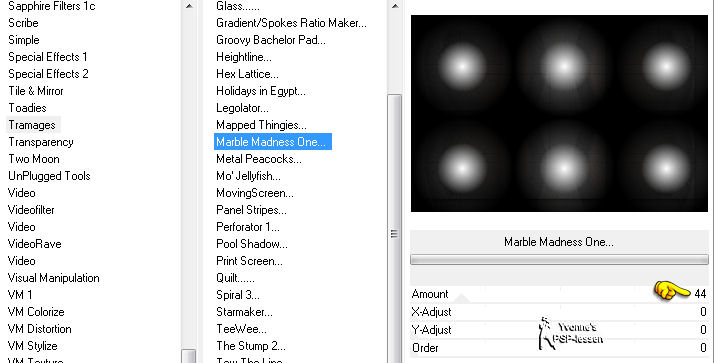Screen dimensions: 714x363
Task: Select the VM Colorize category
Action: tap(36, 312)
